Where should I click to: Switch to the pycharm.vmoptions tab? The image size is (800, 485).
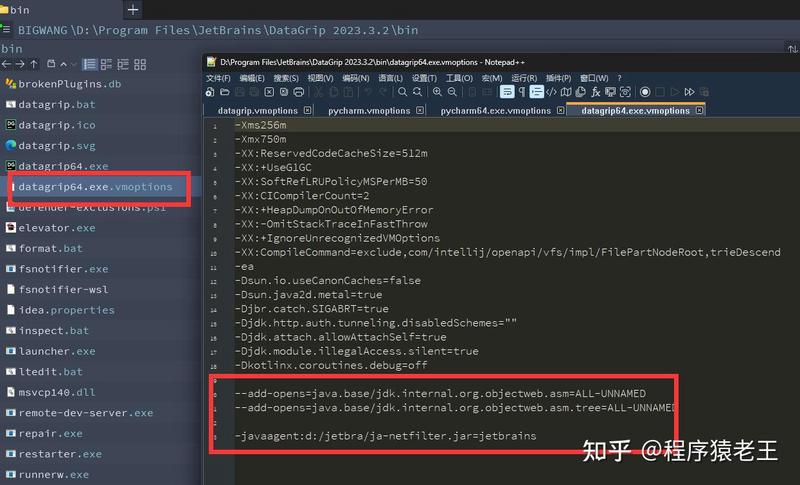coord(369,111)
